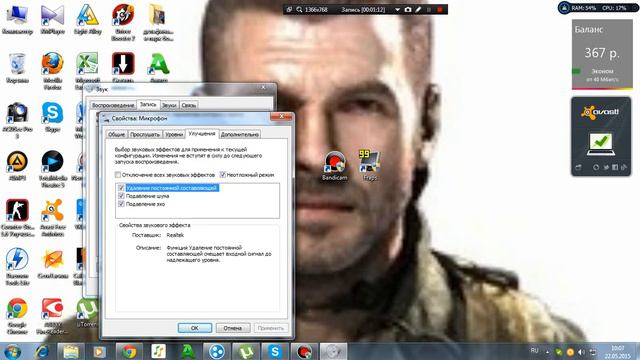Uncheck 'Подавление эхо' effect
Viewport: 640px width, 360px height.
point(121,204)
